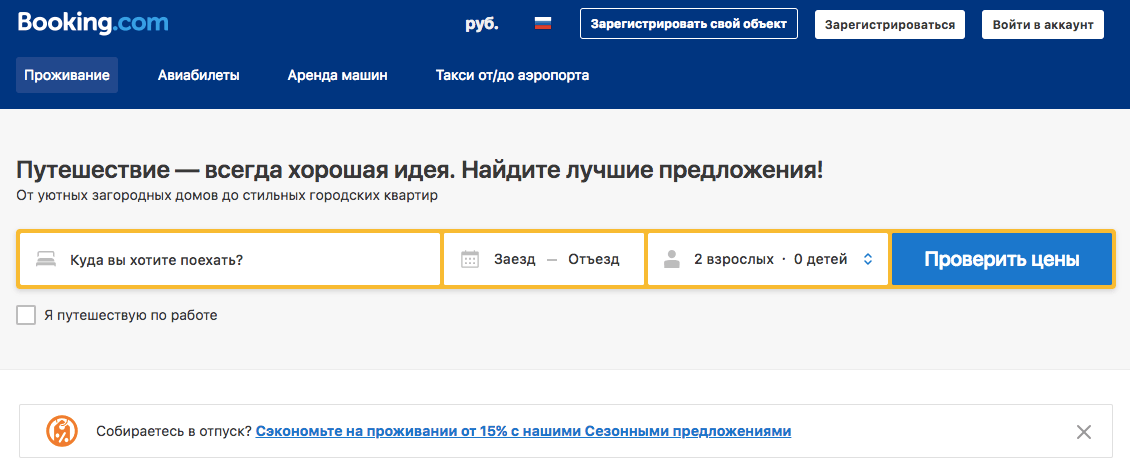Select the Проживание tab

coord(67,75)
